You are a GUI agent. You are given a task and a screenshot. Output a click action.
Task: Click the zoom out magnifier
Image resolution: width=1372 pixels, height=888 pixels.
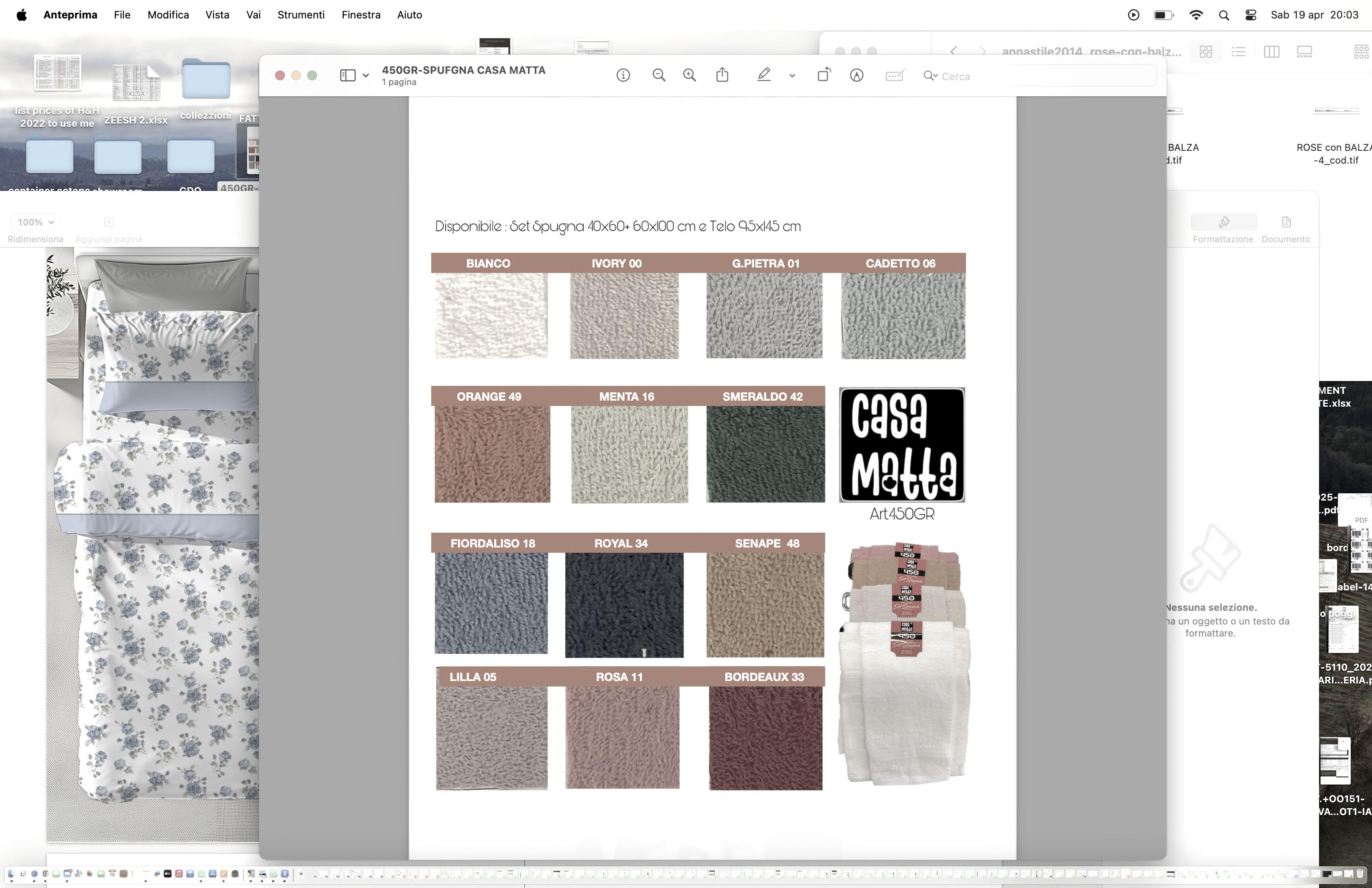pyautogui.click(x=658, y=75)
